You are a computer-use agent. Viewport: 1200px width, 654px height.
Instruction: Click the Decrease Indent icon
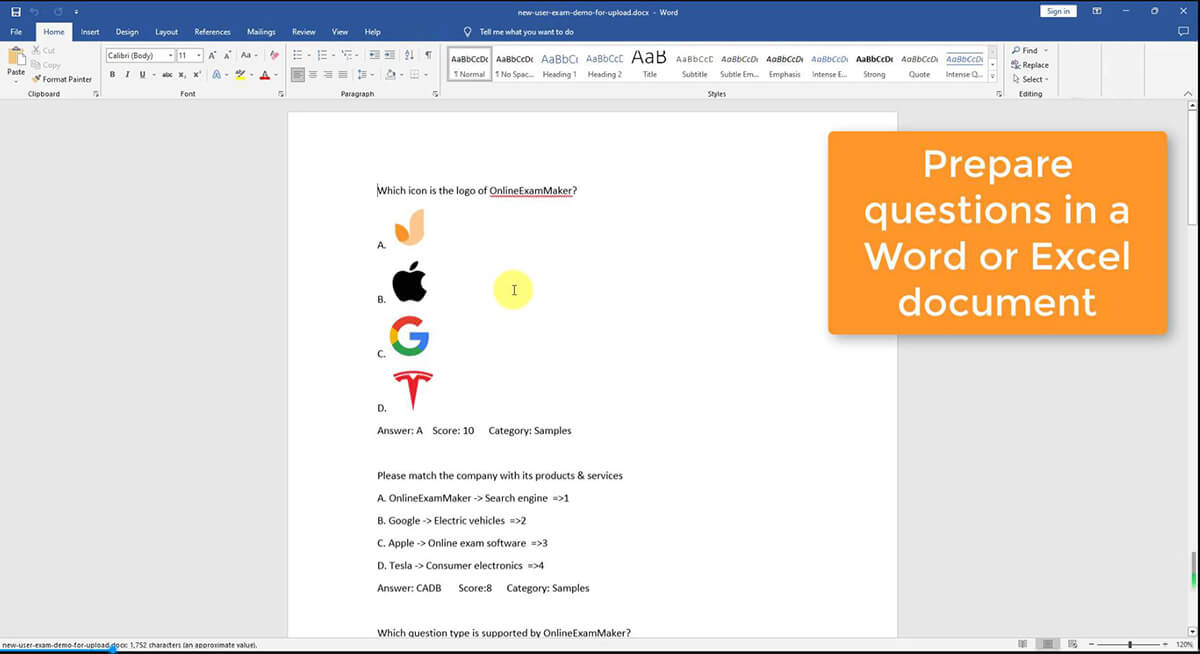(374, 55)
